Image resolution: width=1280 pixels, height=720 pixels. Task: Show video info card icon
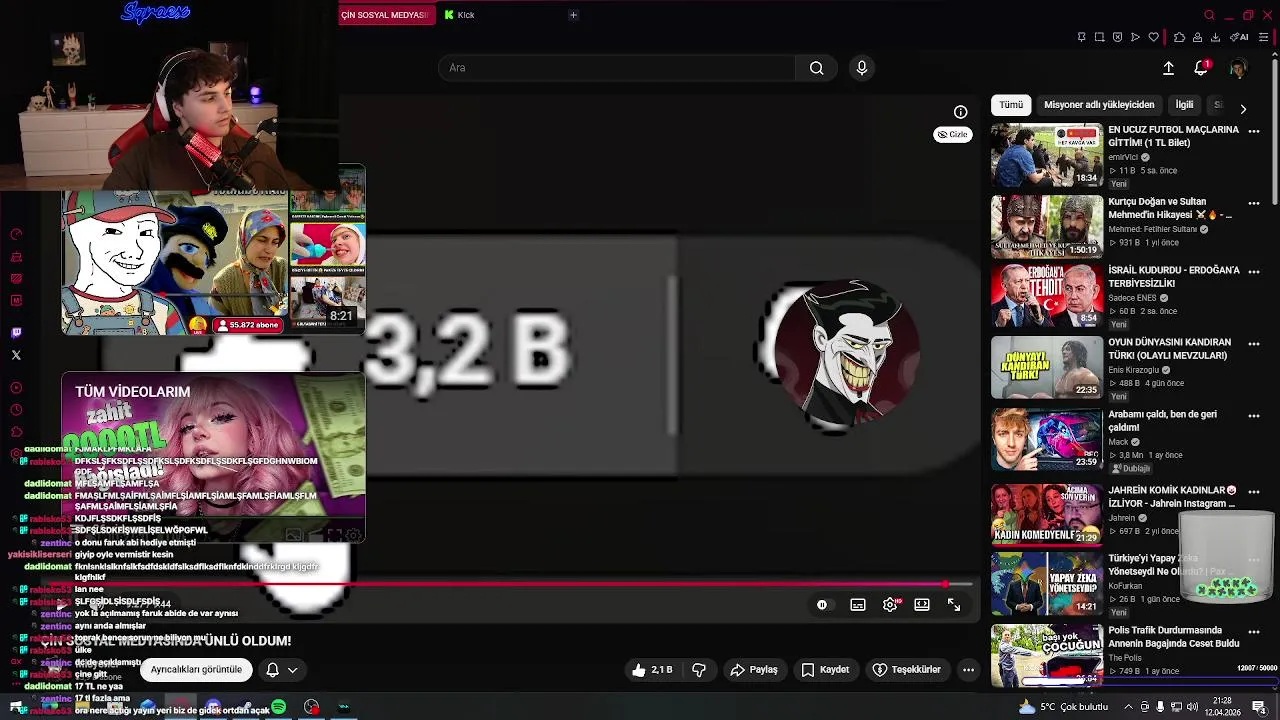(x=960, y=112)
